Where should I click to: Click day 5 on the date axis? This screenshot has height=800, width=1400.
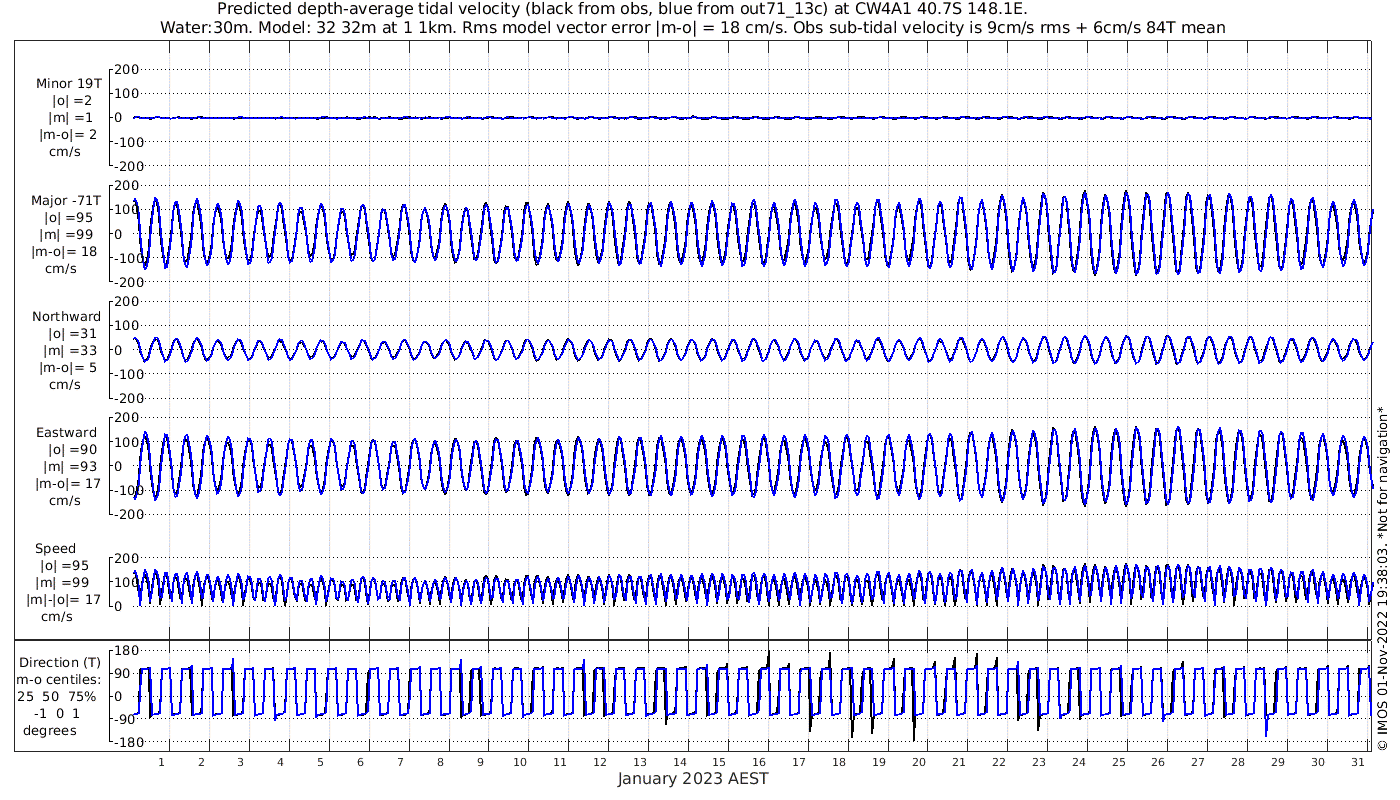pyautogui.click(x=320, y=762)
